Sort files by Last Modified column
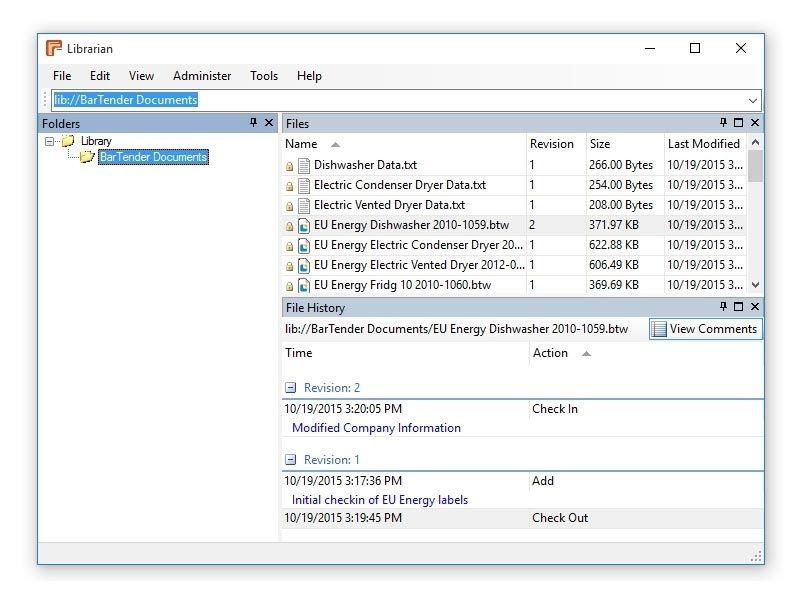This screenshot has height=600, width=800. [x=704, y=144]
